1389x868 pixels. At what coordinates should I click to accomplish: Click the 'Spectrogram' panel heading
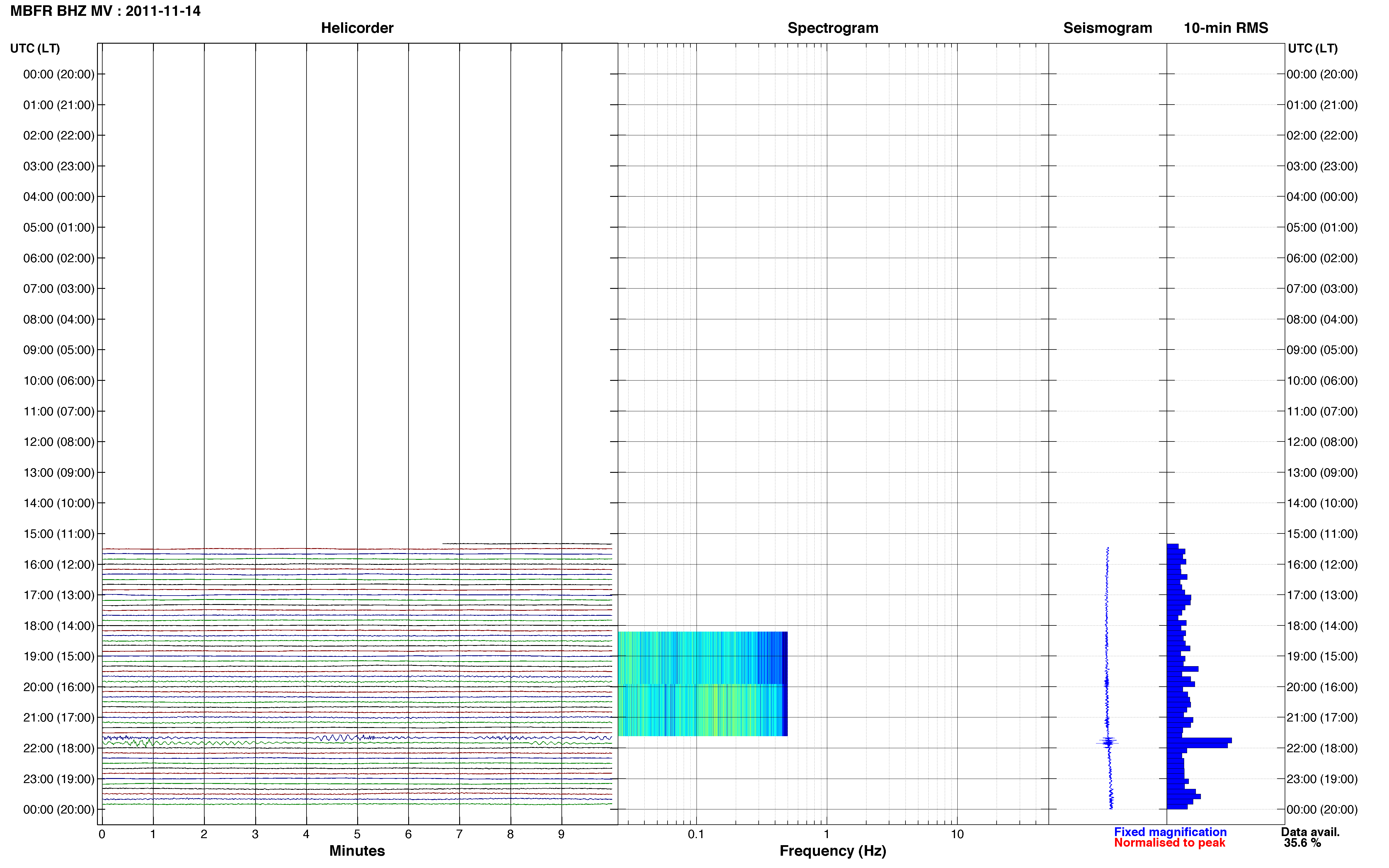833,28
